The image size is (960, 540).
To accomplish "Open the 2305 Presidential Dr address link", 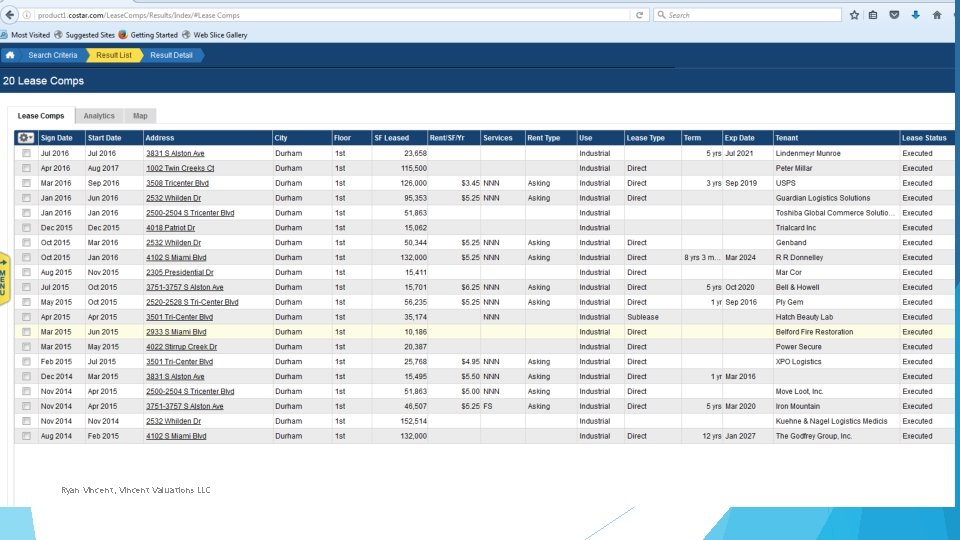I will pyautogui.click(x=179, y=272).
